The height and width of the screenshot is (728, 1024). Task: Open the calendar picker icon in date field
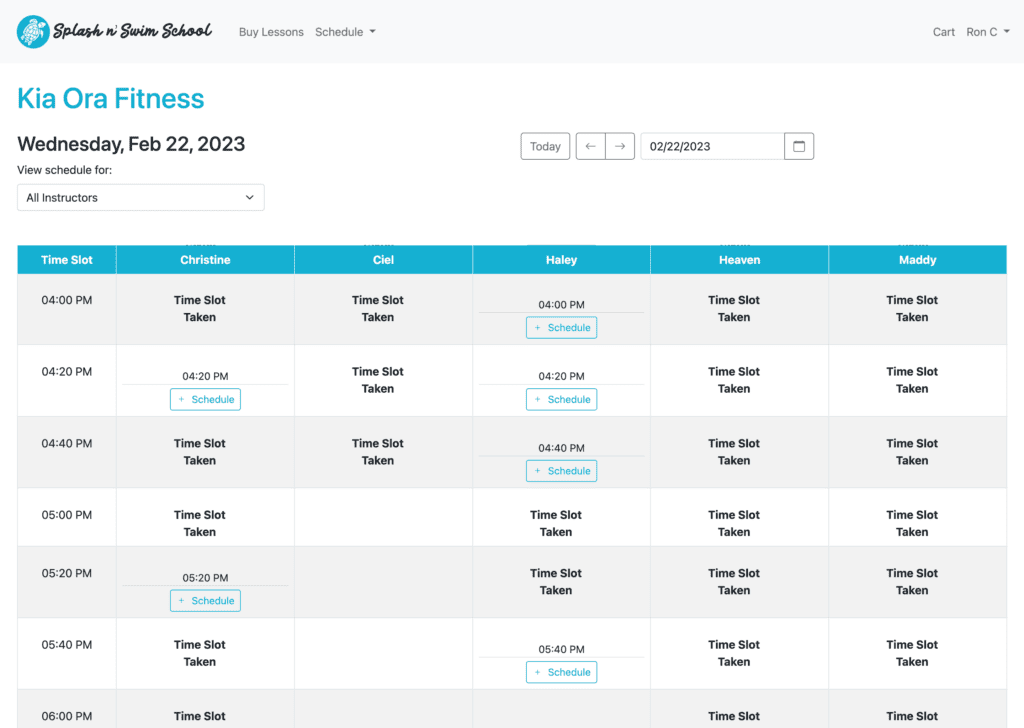tap(798, 146)
